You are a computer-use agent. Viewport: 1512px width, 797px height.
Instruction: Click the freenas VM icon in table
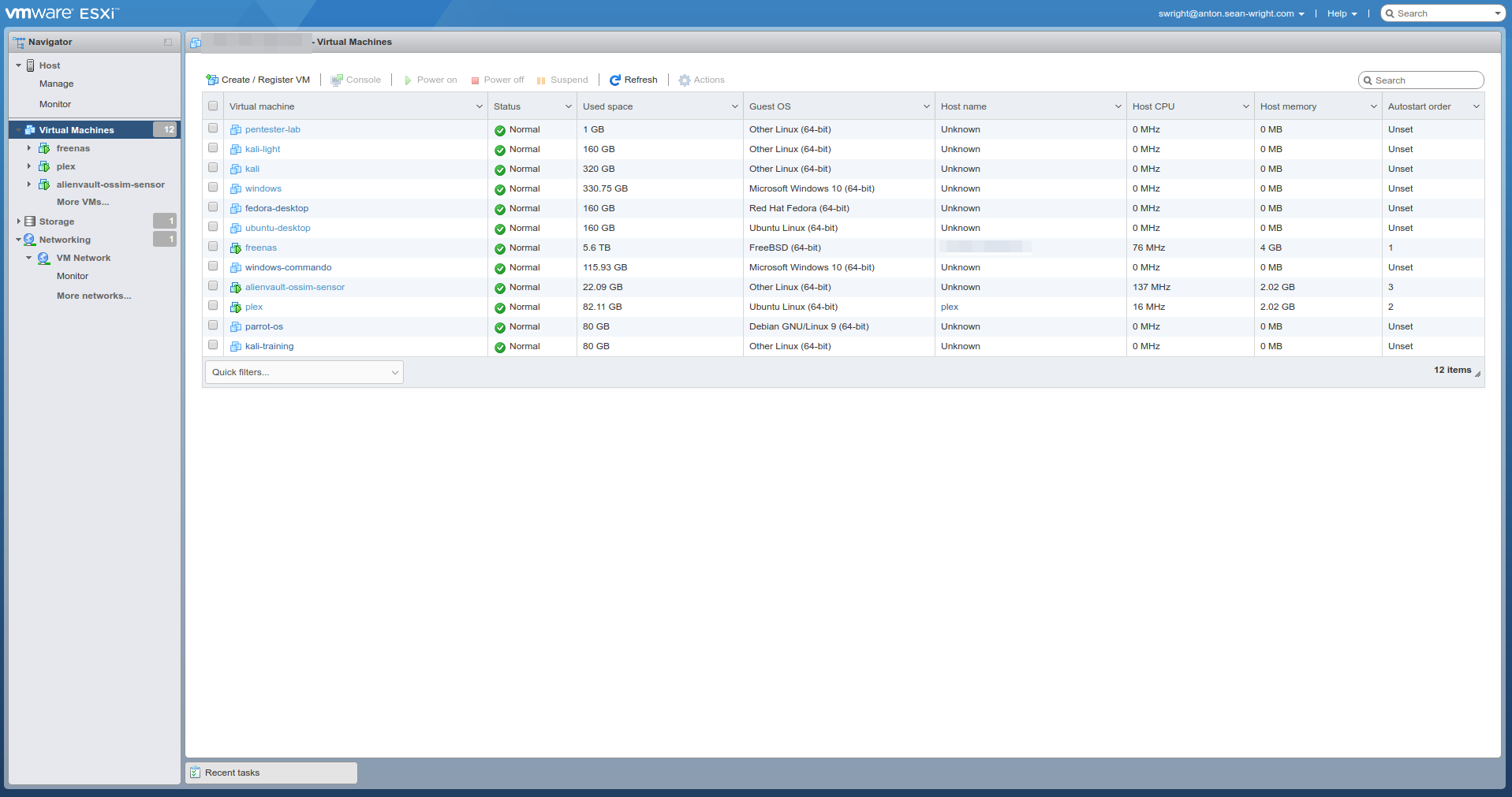236,248
